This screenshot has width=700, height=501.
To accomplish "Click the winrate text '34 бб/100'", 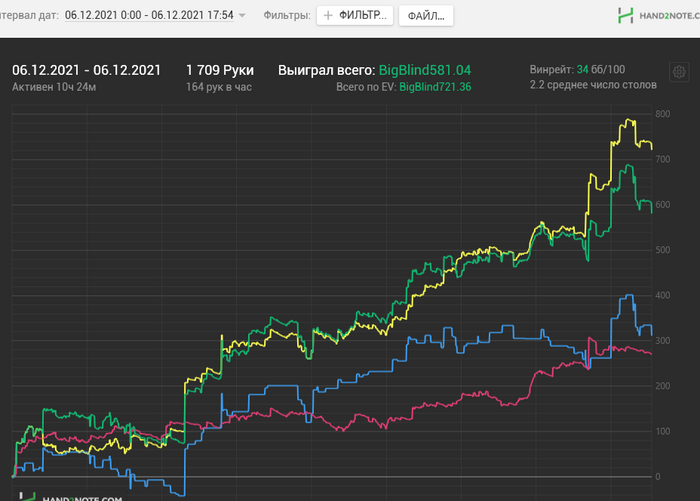I will (x=600, y=69).
